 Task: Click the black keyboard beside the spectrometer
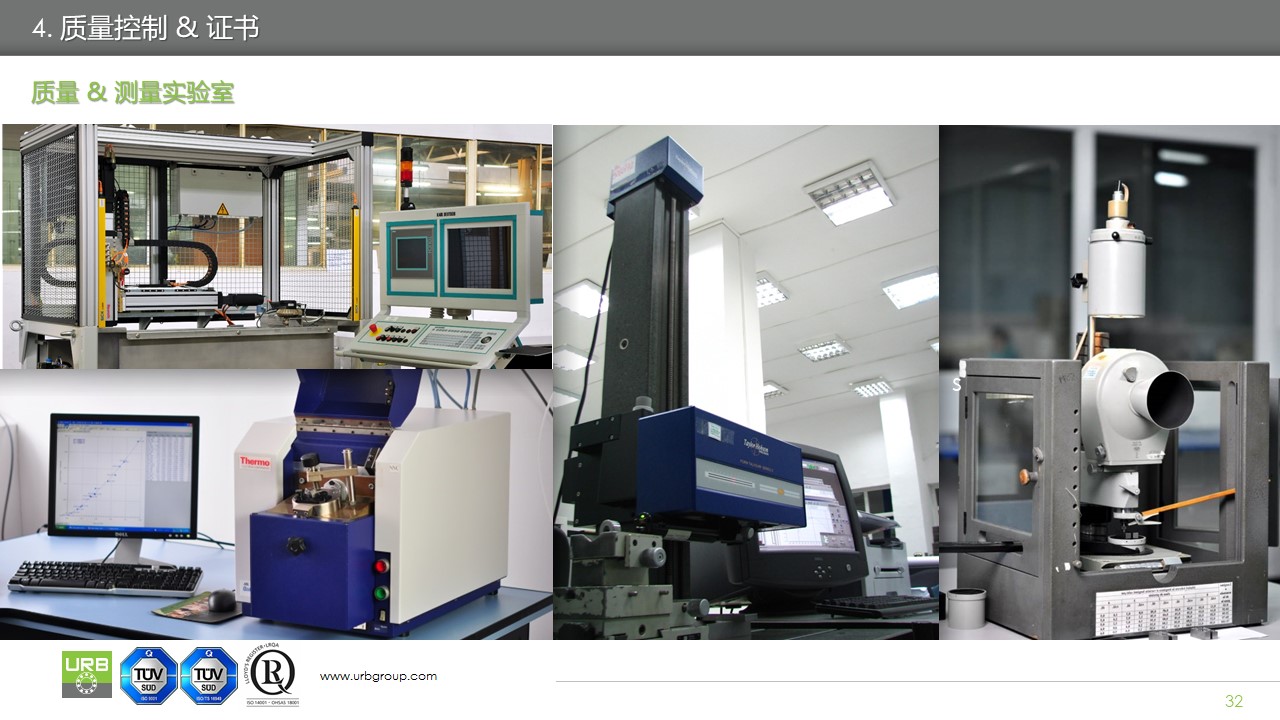pos(104,577)
